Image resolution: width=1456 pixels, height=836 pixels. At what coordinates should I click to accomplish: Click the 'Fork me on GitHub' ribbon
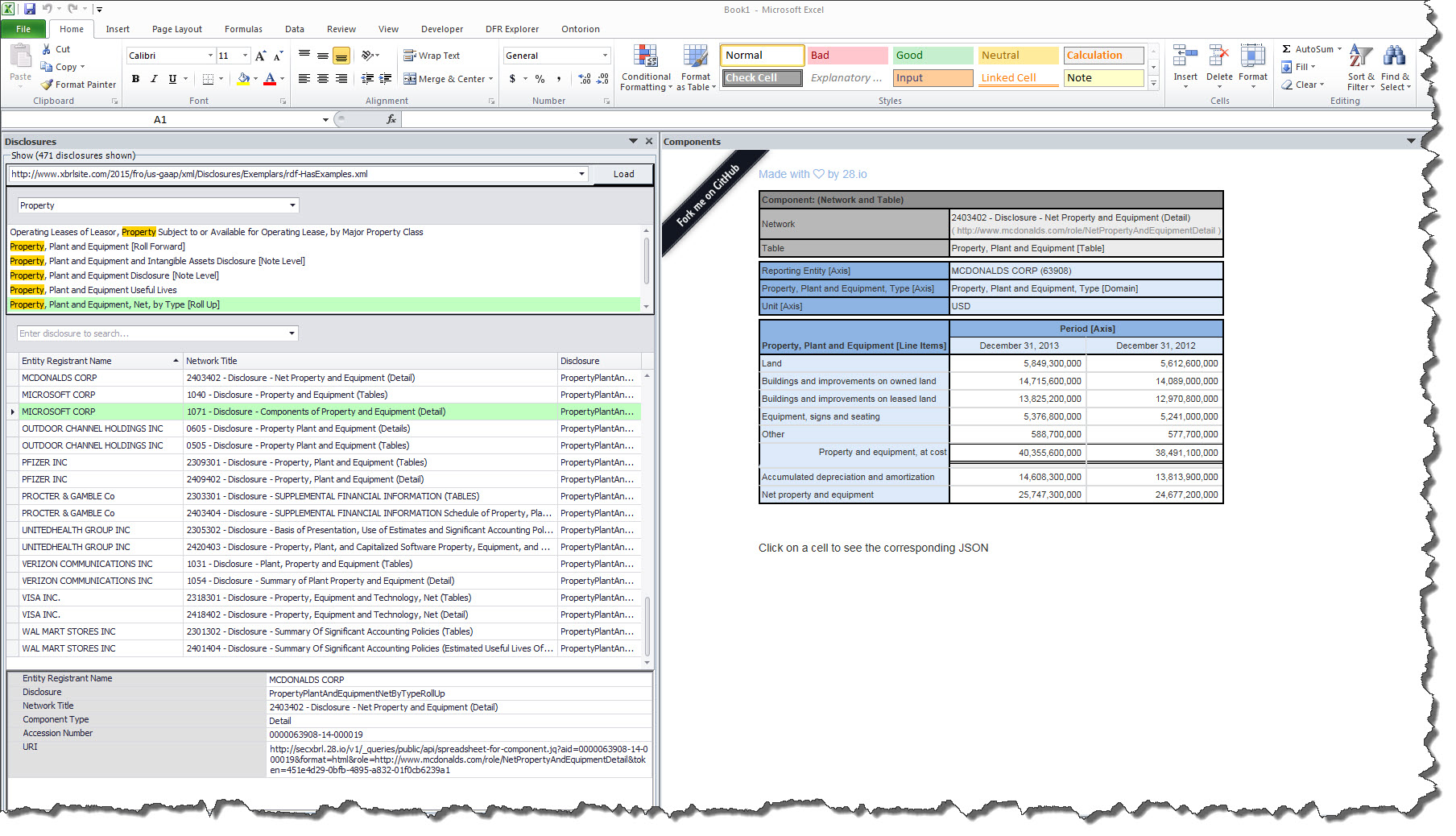point(708,195)
